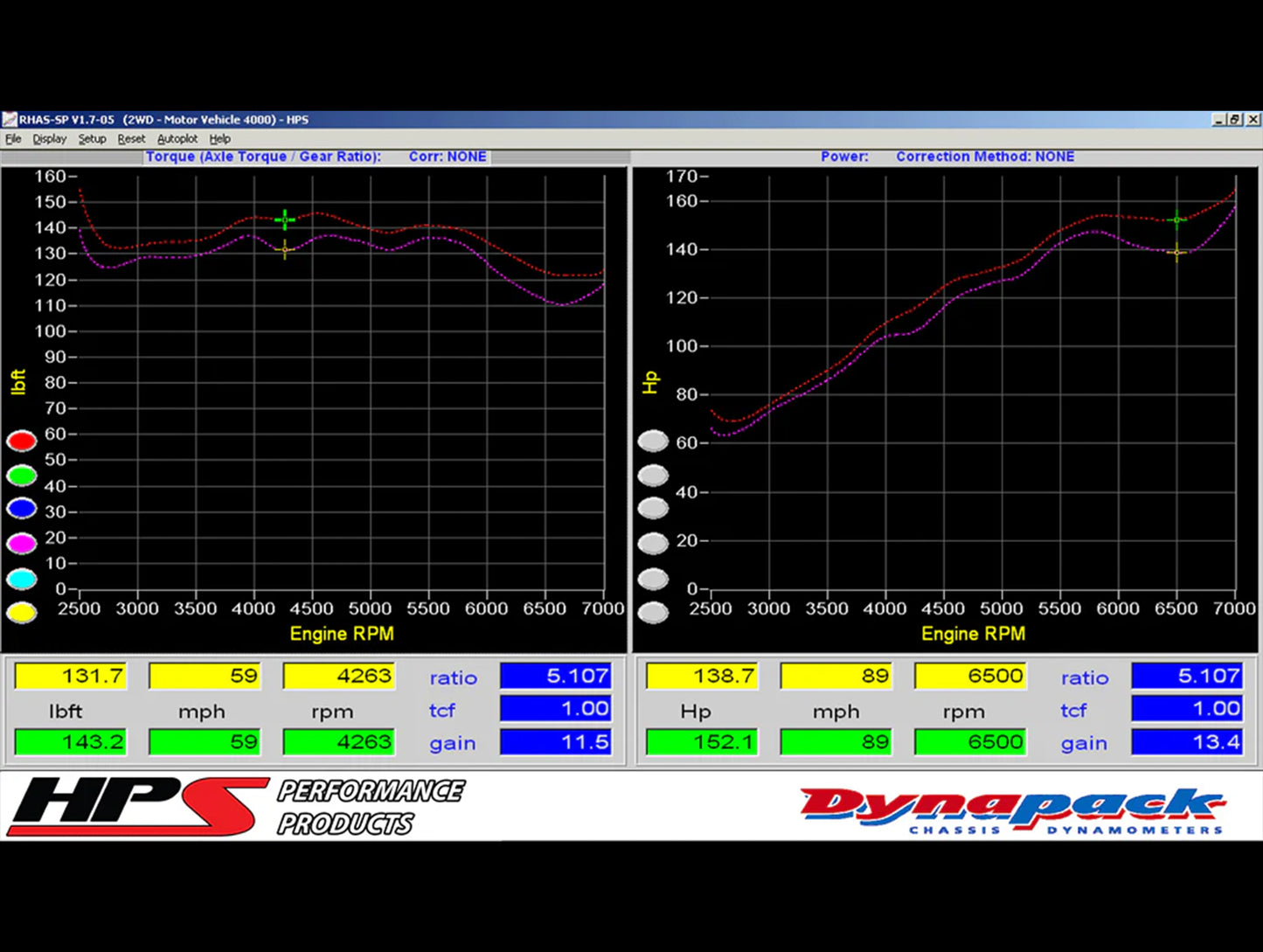Click the red run color button
The height and width of the screenshot is (952, 1263).
click(x=22, y=441)
